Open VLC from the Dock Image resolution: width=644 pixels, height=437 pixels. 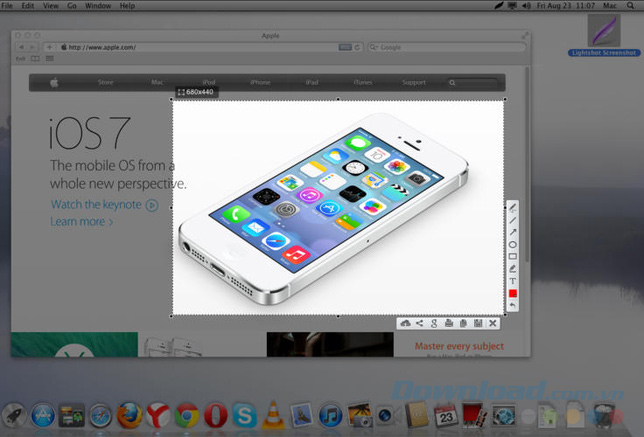[x=273, y=415]
